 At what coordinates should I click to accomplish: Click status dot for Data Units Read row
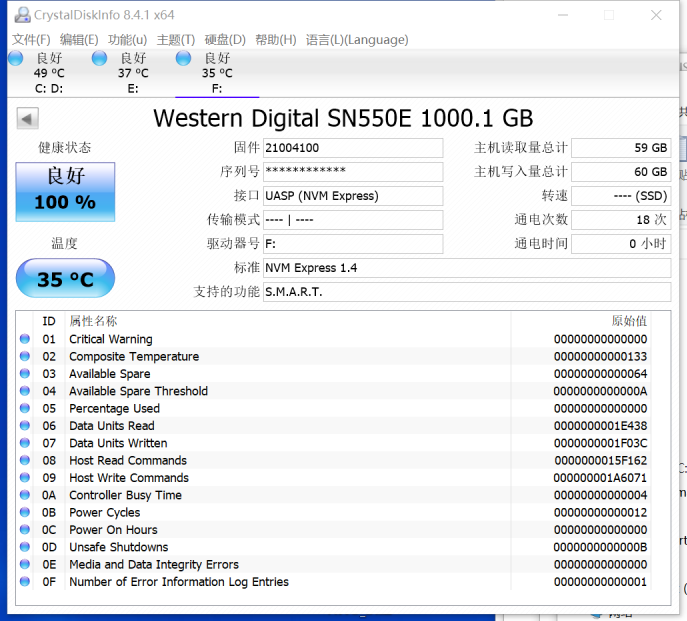click(25, 426)
